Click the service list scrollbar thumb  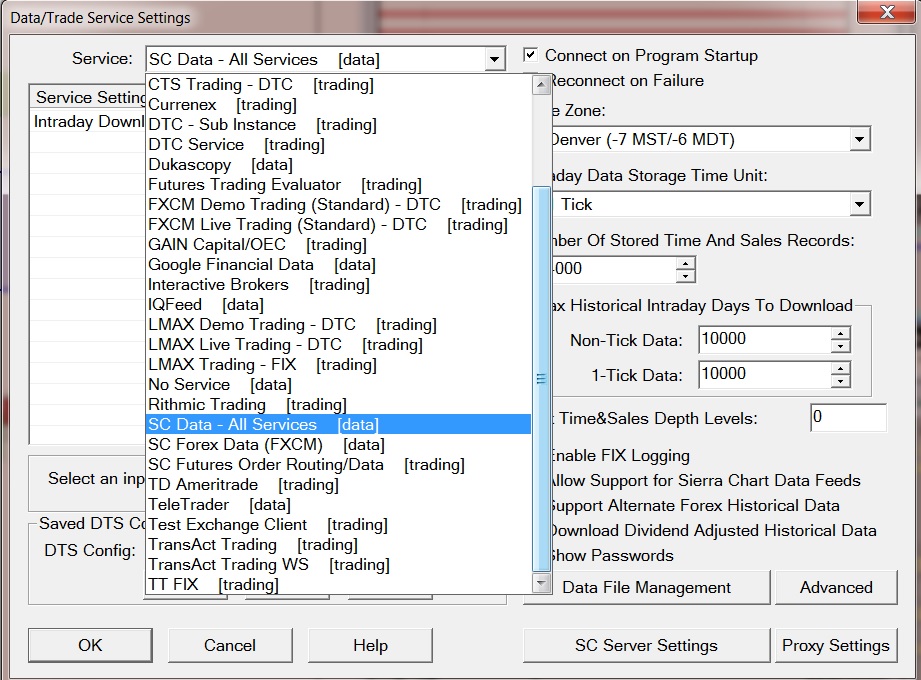point(541,379)
